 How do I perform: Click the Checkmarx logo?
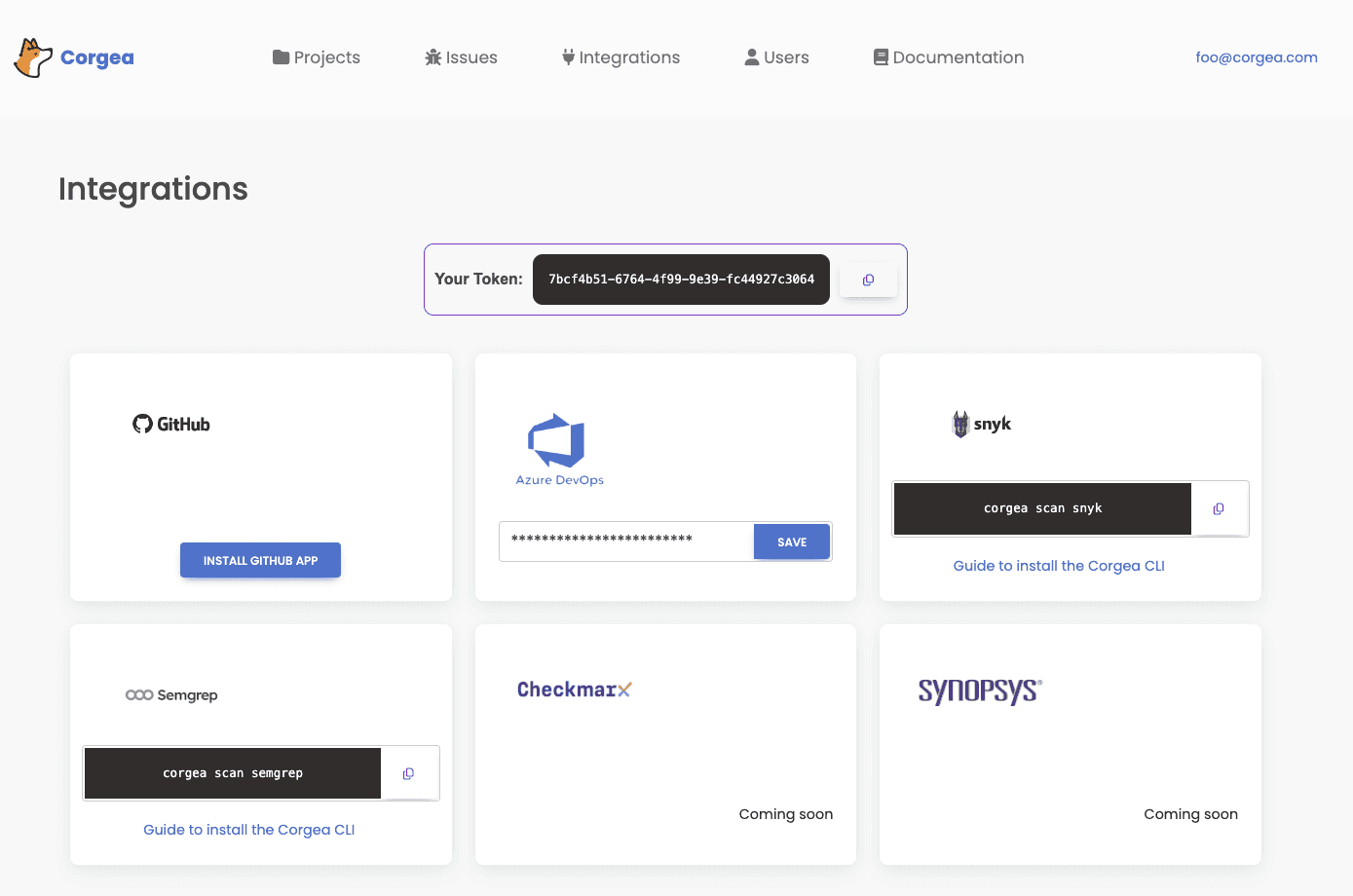point(574,690)
